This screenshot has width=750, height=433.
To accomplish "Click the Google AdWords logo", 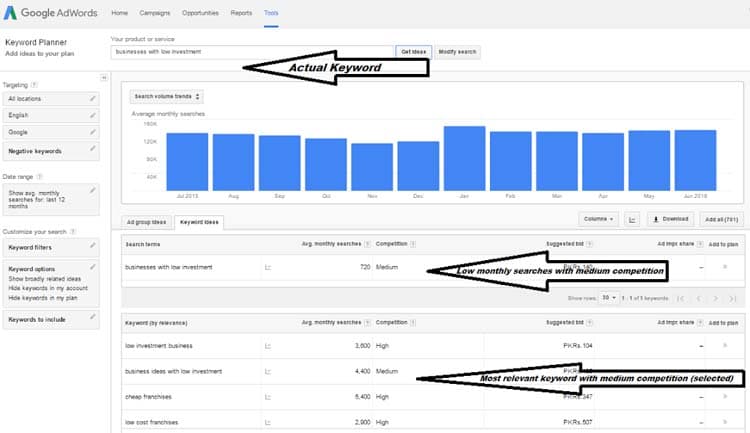I will [x=51, y=13].
